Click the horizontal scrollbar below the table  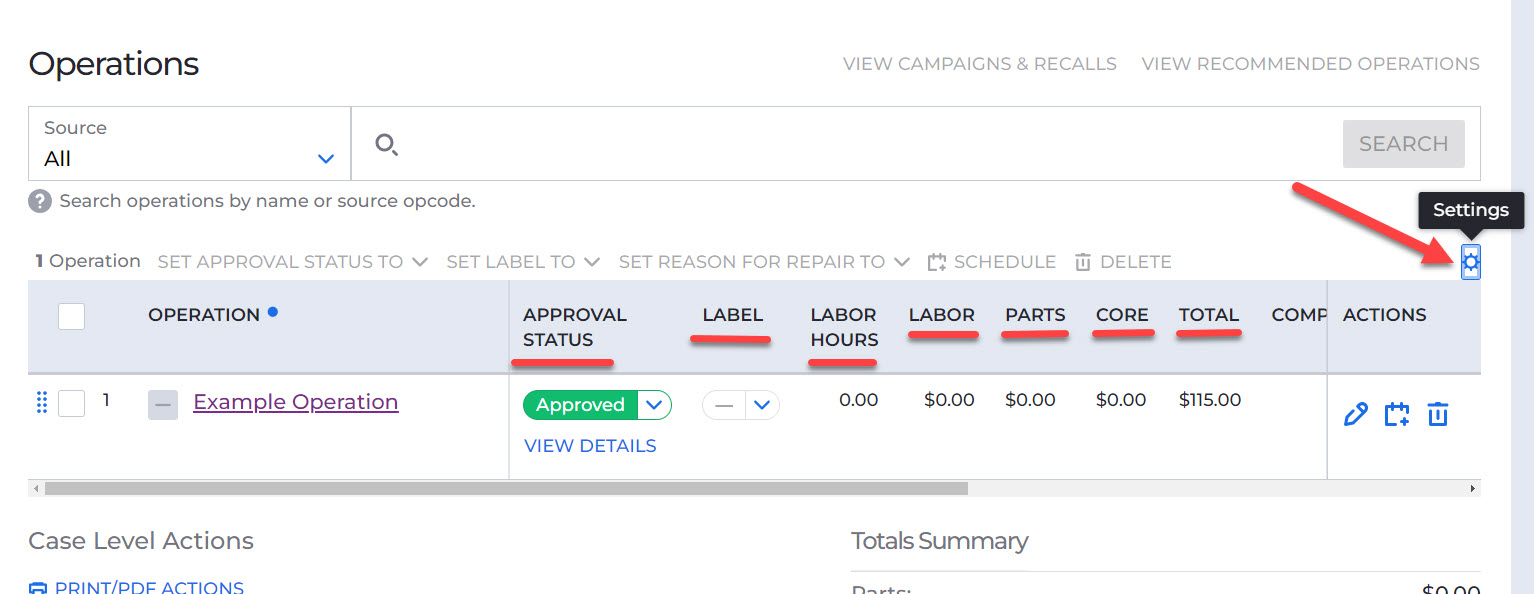click(x=500, y=488)
